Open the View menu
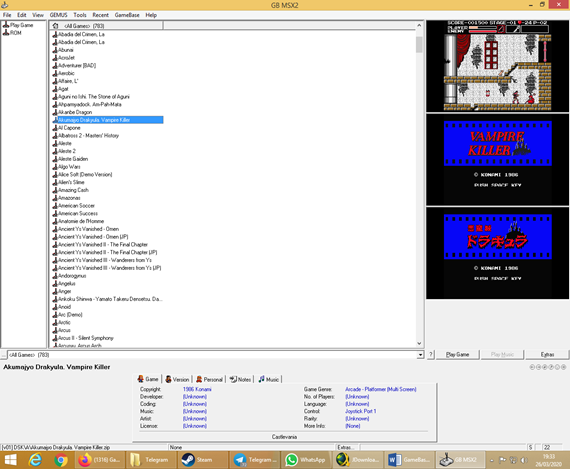Viewport: 570px width, 469px height. point(38,15)
